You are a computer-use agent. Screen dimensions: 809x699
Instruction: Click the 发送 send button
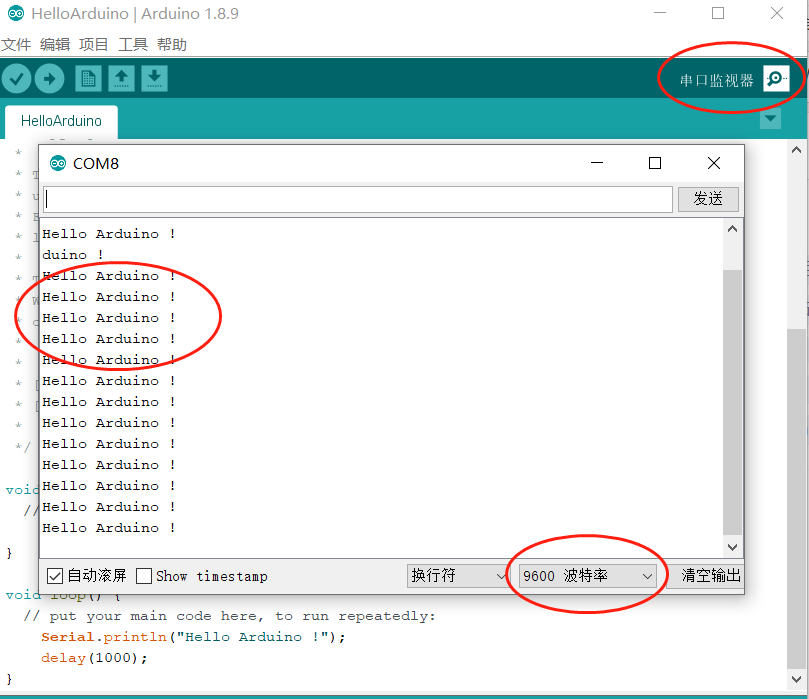[x=708, y=199]
